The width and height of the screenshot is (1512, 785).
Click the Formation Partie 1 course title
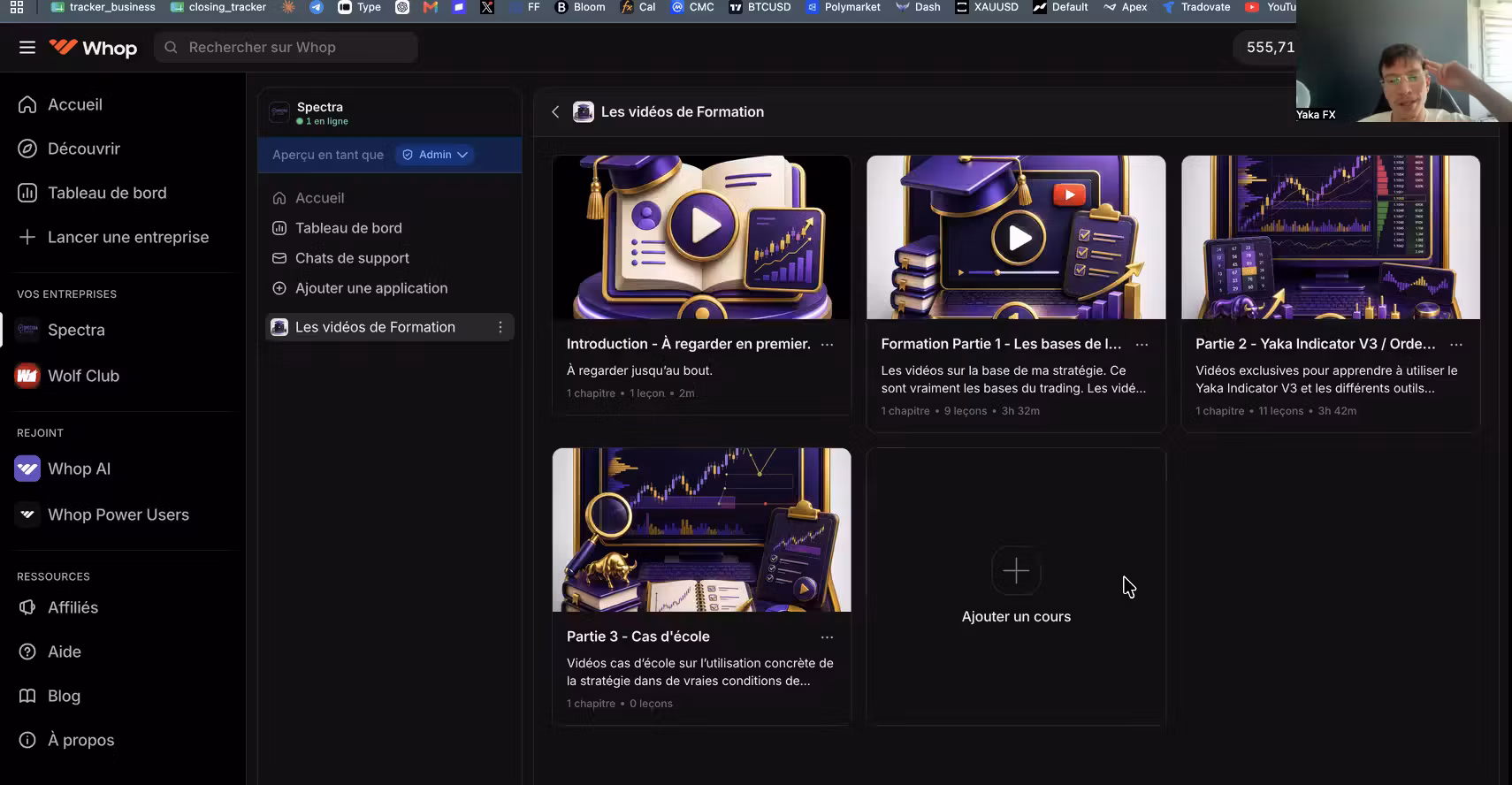pyautogui.click(x=1001, y=344)
